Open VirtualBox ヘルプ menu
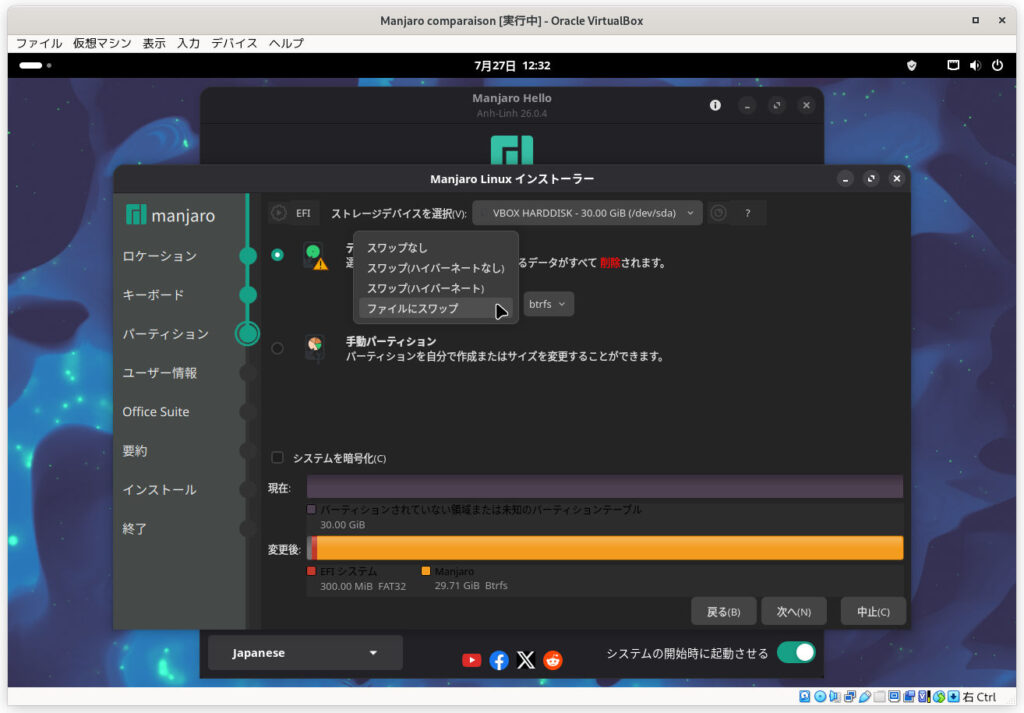 286,43
